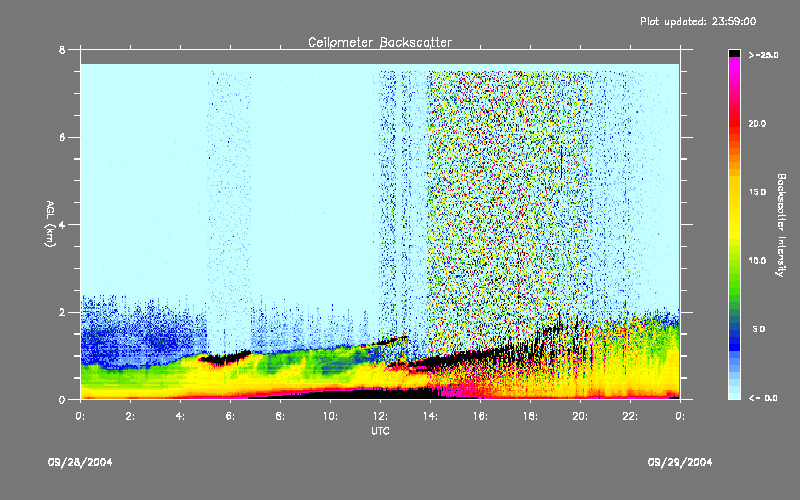
Task: Click the x-axis tick label '18:'
Action: pyautogui.click(x=530, y=416)
